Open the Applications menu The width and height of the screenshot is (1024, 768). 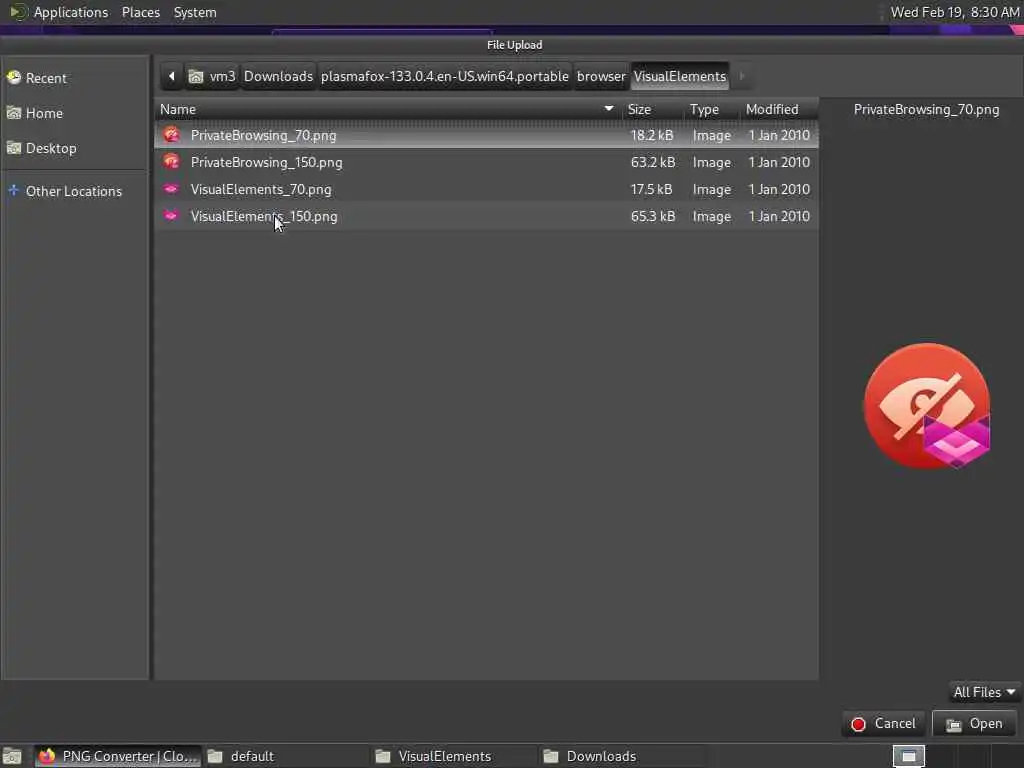(x=71, y=12)
